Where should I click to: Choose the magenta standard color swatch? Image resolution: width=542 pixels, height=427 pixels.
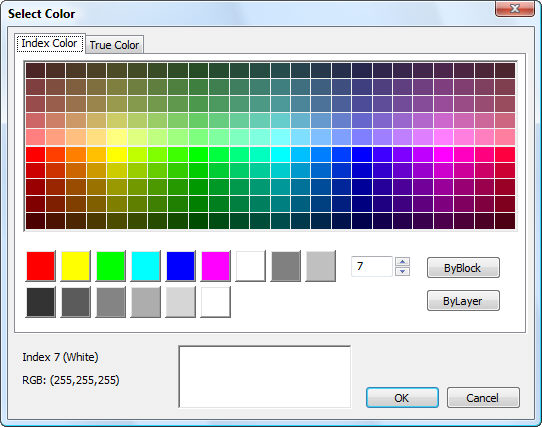coord(216,266)
